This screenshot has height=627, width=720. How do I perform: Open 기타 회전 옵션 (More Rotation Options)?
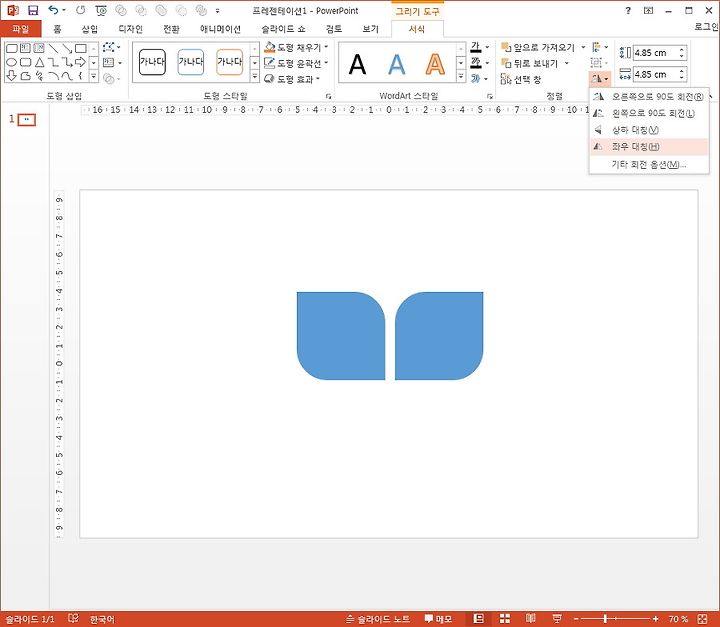pyautogui.click(x=648, y=164)
